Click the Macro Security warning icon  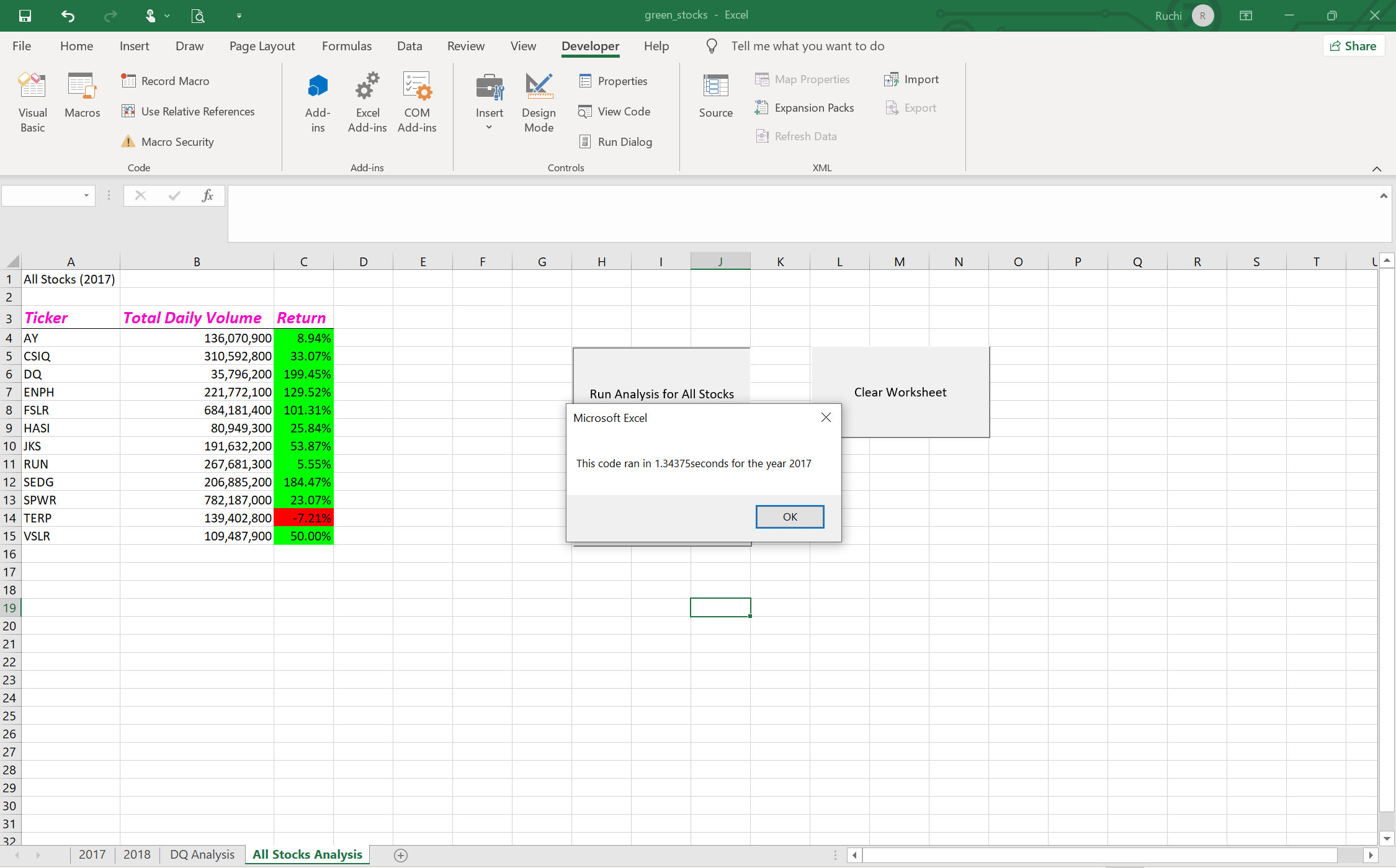point(128,141)
